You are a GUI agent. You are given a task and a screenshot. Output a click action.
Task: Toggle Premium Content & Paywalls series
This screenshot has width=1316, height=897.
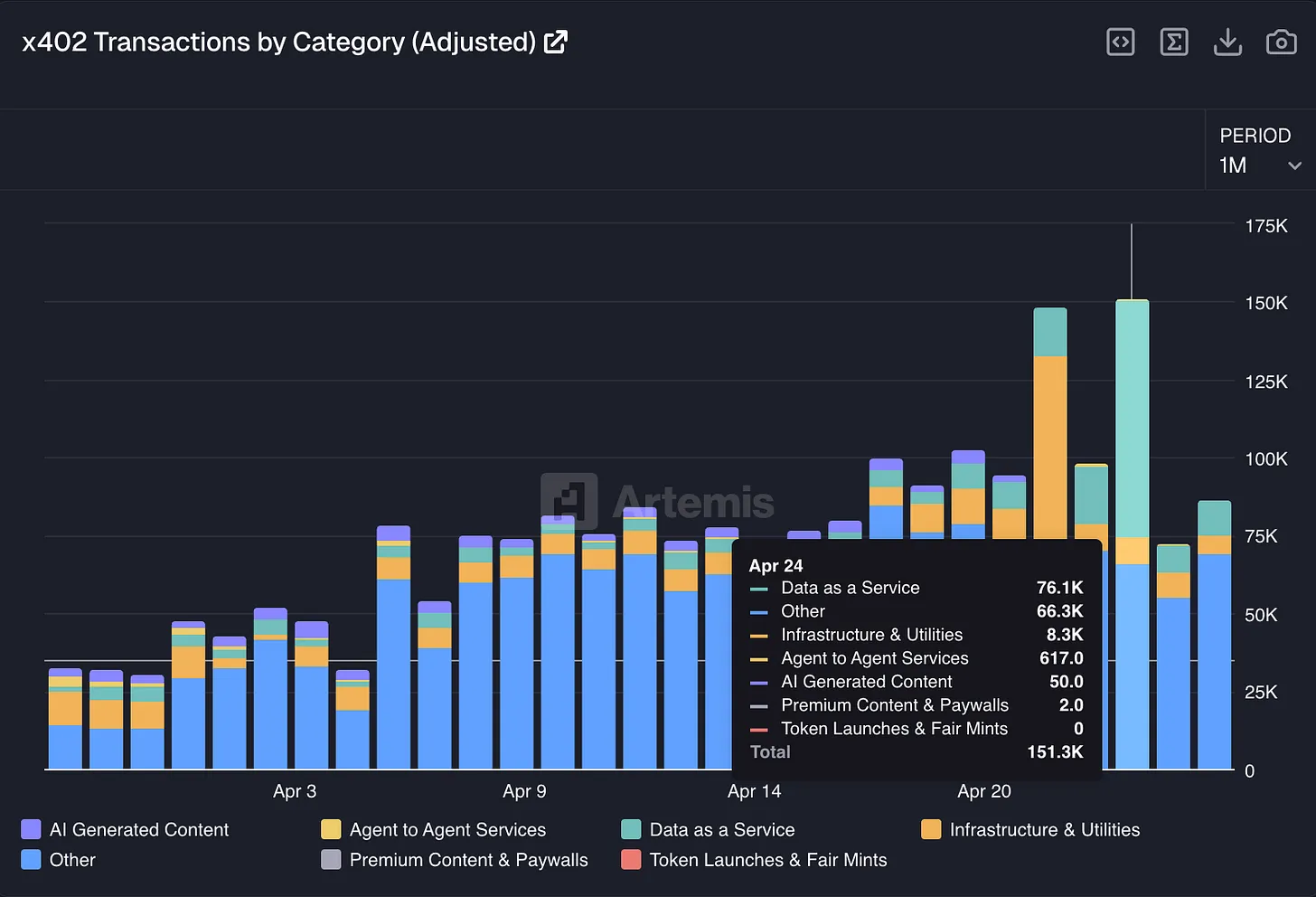[x=468, y=860]
